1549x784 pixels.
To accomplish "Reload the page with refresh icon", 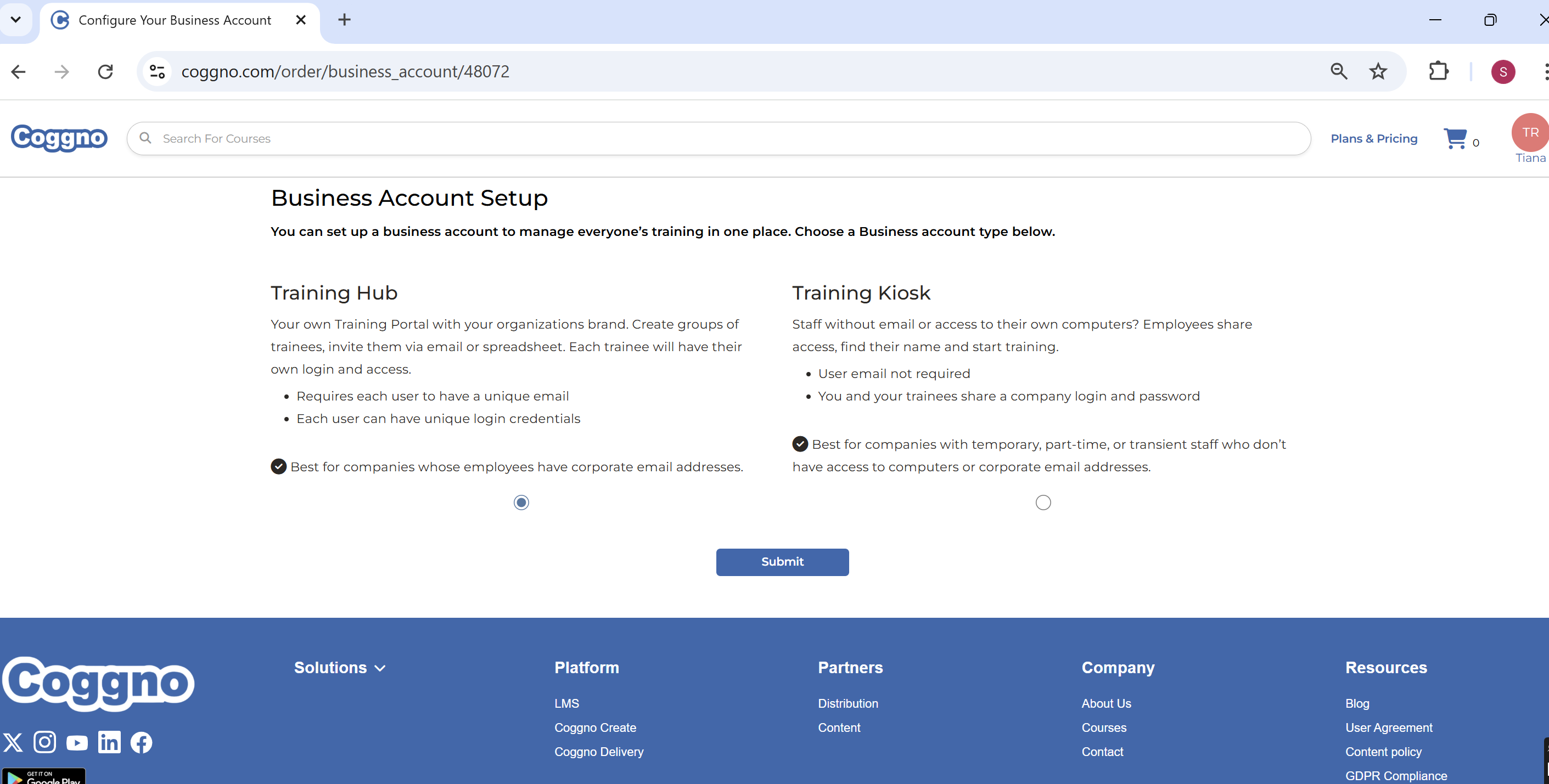I will click(105, 71).
